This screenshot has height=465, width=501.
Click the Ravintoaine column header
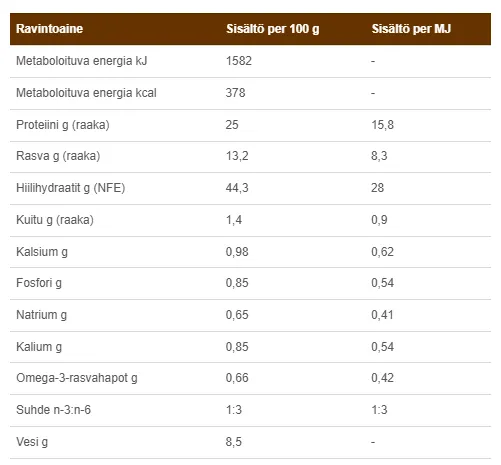click(49, 29)
